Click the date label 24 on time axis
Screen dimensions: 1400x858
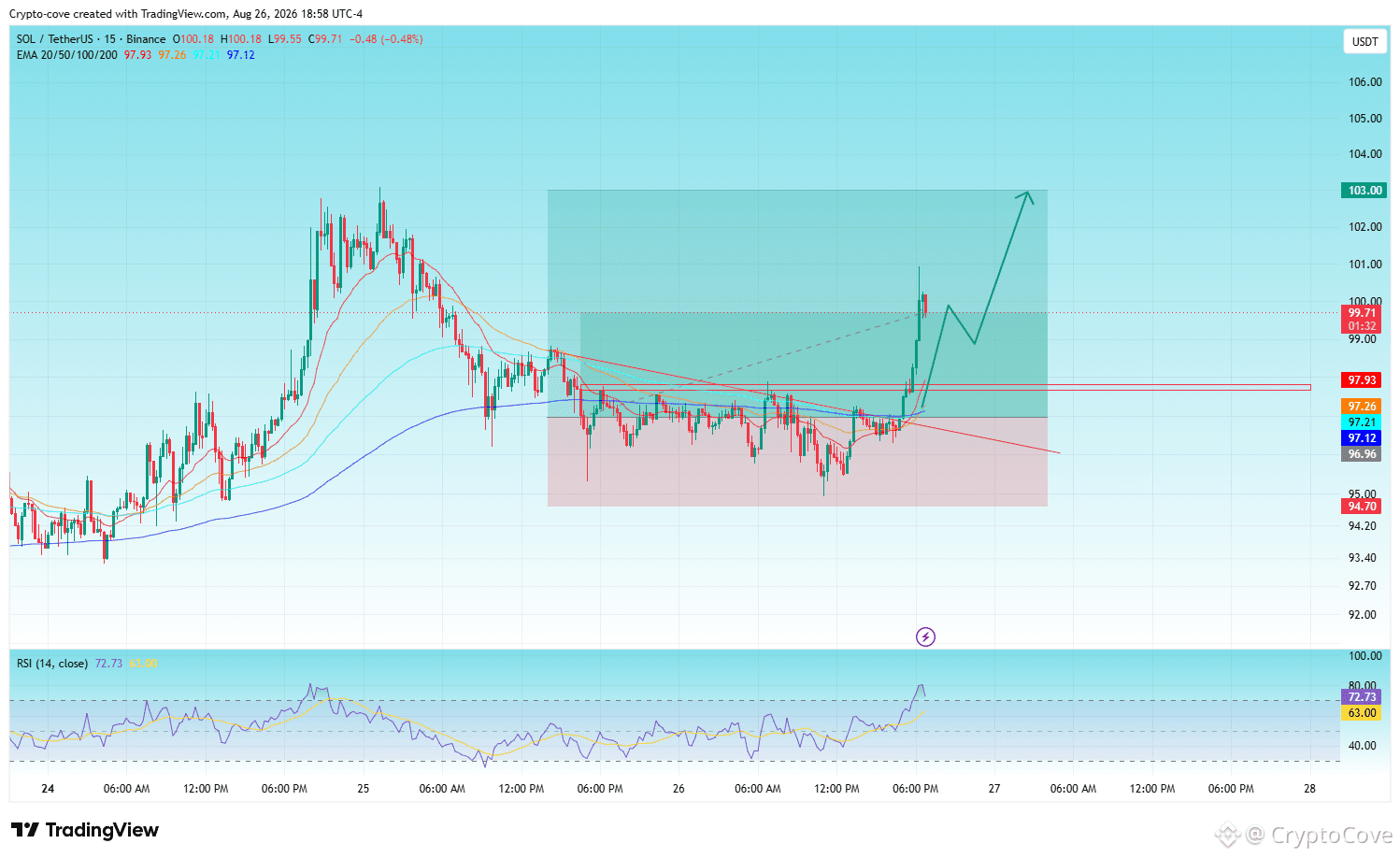[x=48, y=789]
